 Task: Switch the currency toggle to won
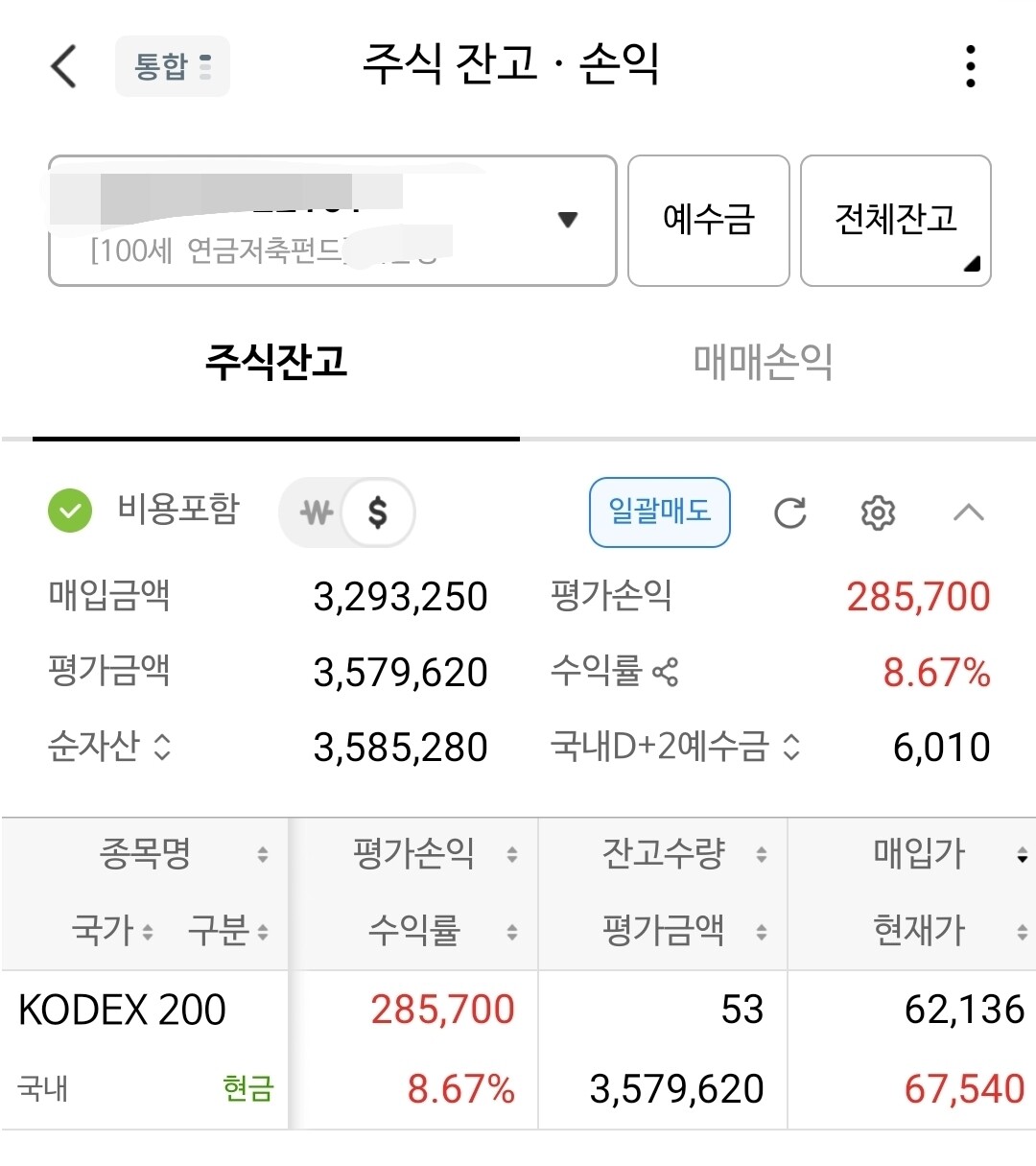[316, 512]
